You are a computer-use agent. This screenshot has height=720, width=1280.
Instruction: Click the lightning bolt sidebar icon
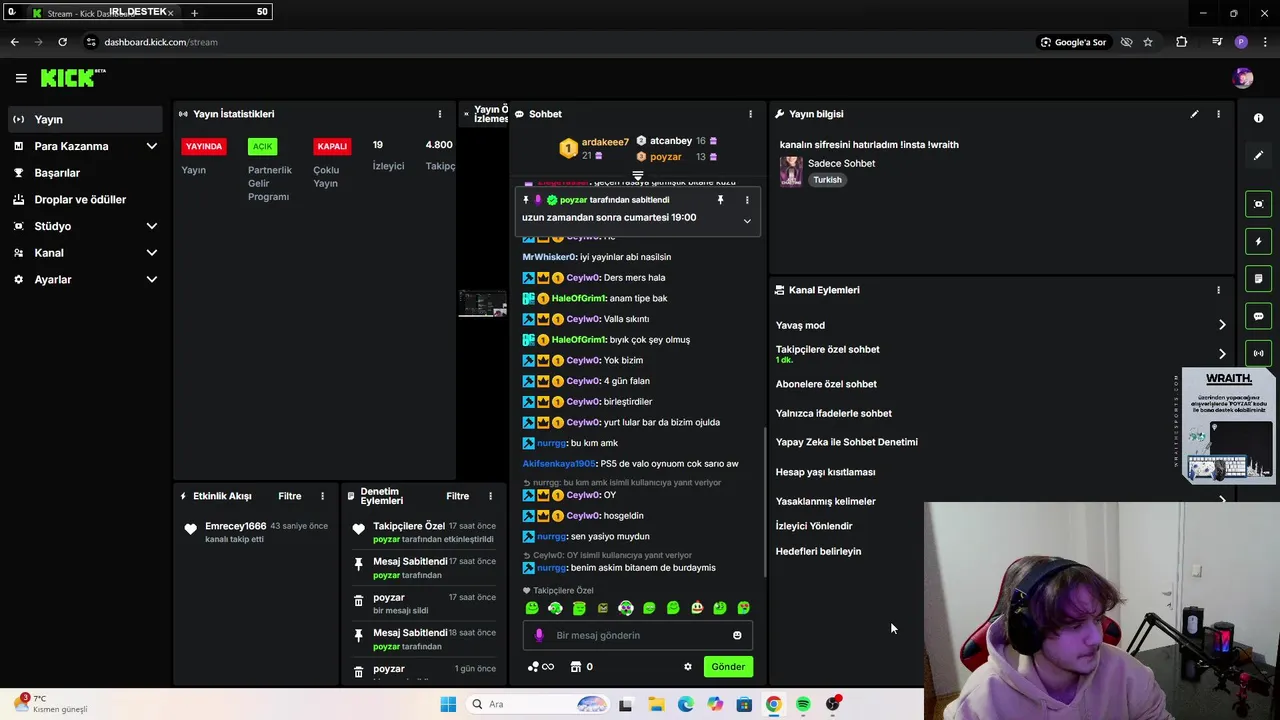click(1258, 241)
